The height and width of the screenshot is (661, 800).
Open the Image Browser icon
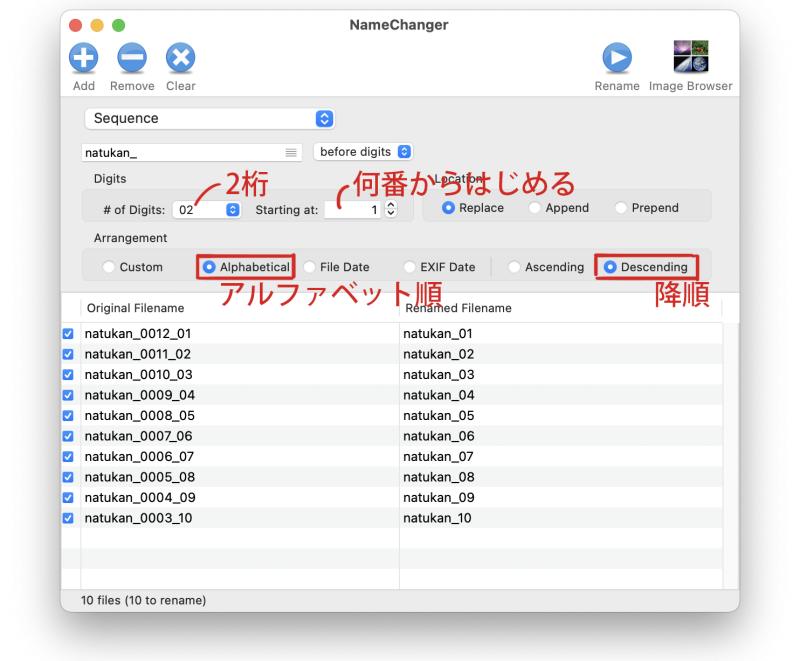(691, 58)
